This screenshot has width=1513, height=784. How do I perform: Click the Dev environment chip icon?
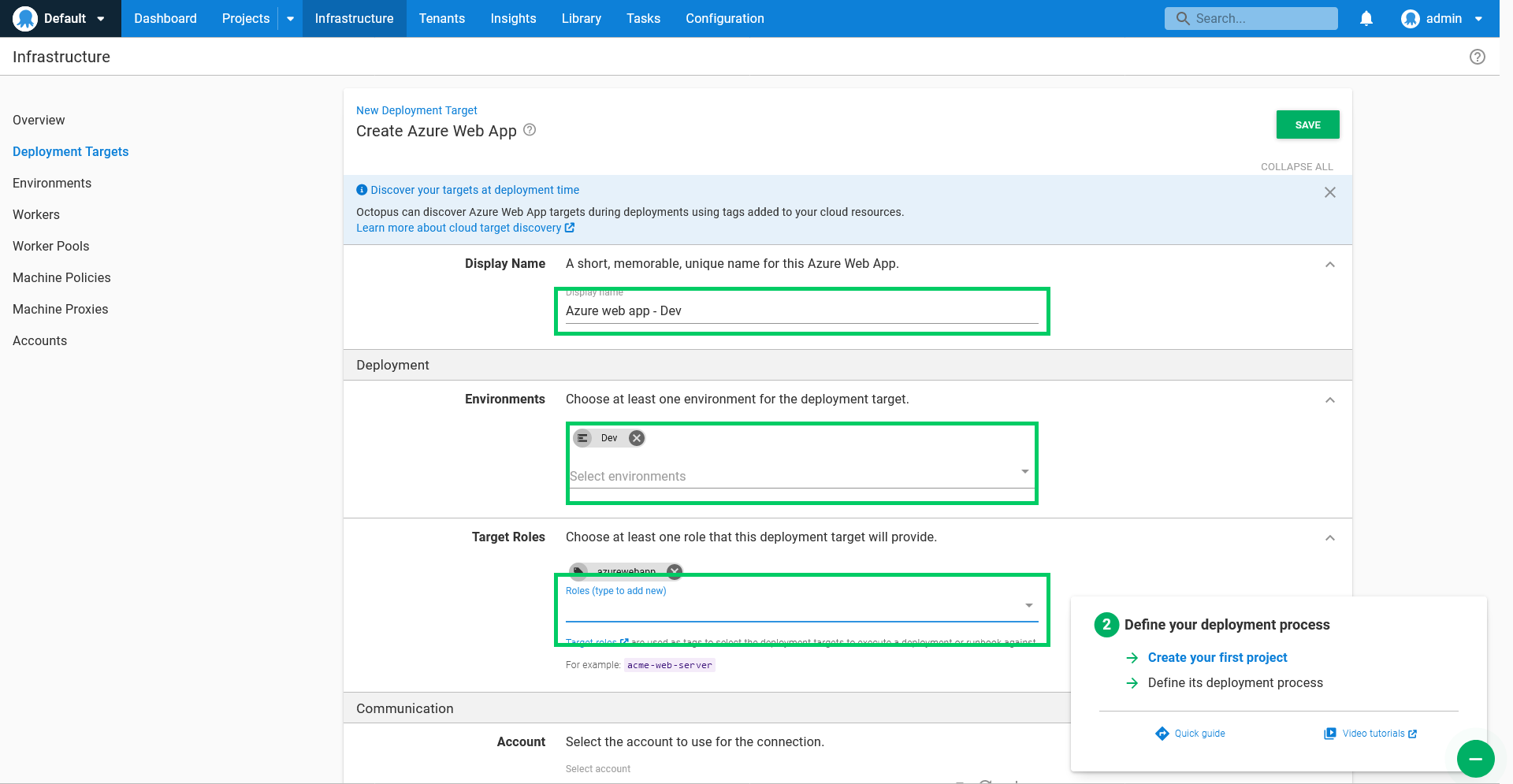click(x=582, y=438)
